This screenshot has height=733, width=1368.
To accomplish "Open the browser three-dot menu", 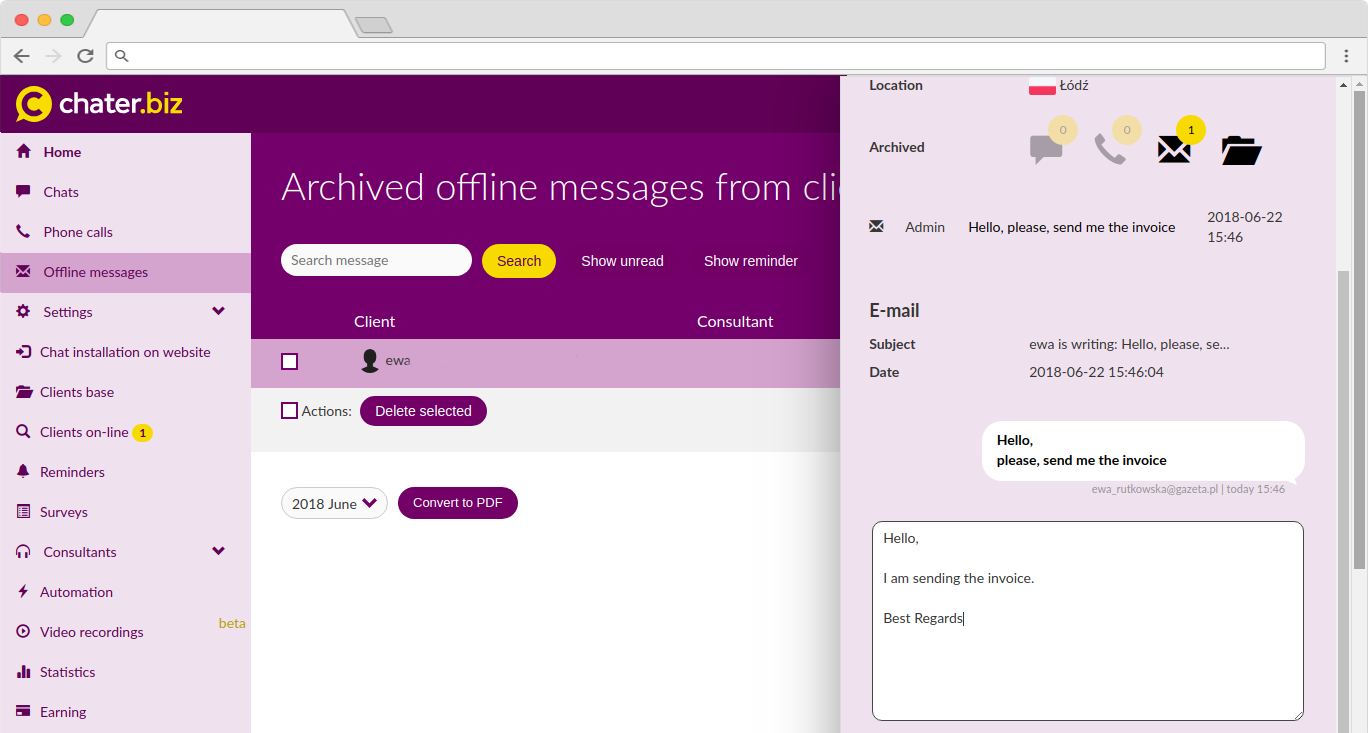I will point(1346,56).
